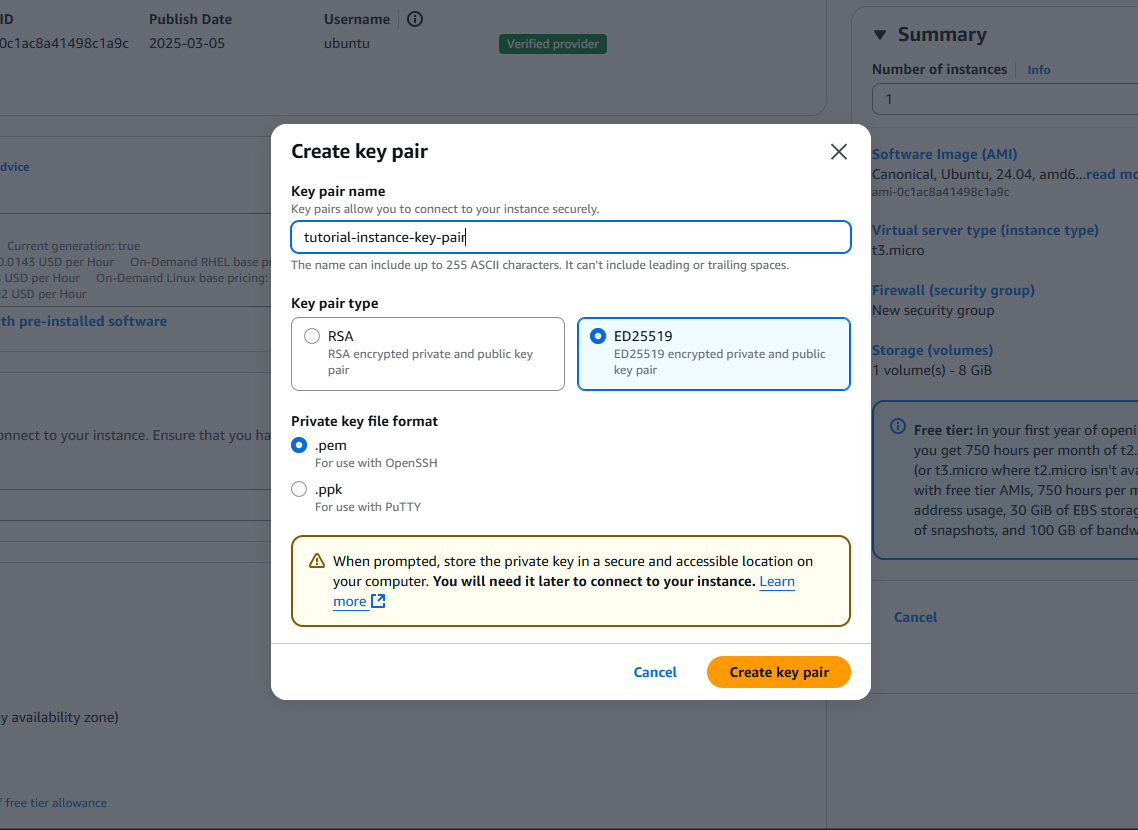Click the Free tier info icon
This screenshot has width=1138, height=830.
pyautogui.click(x=897, y=428)
